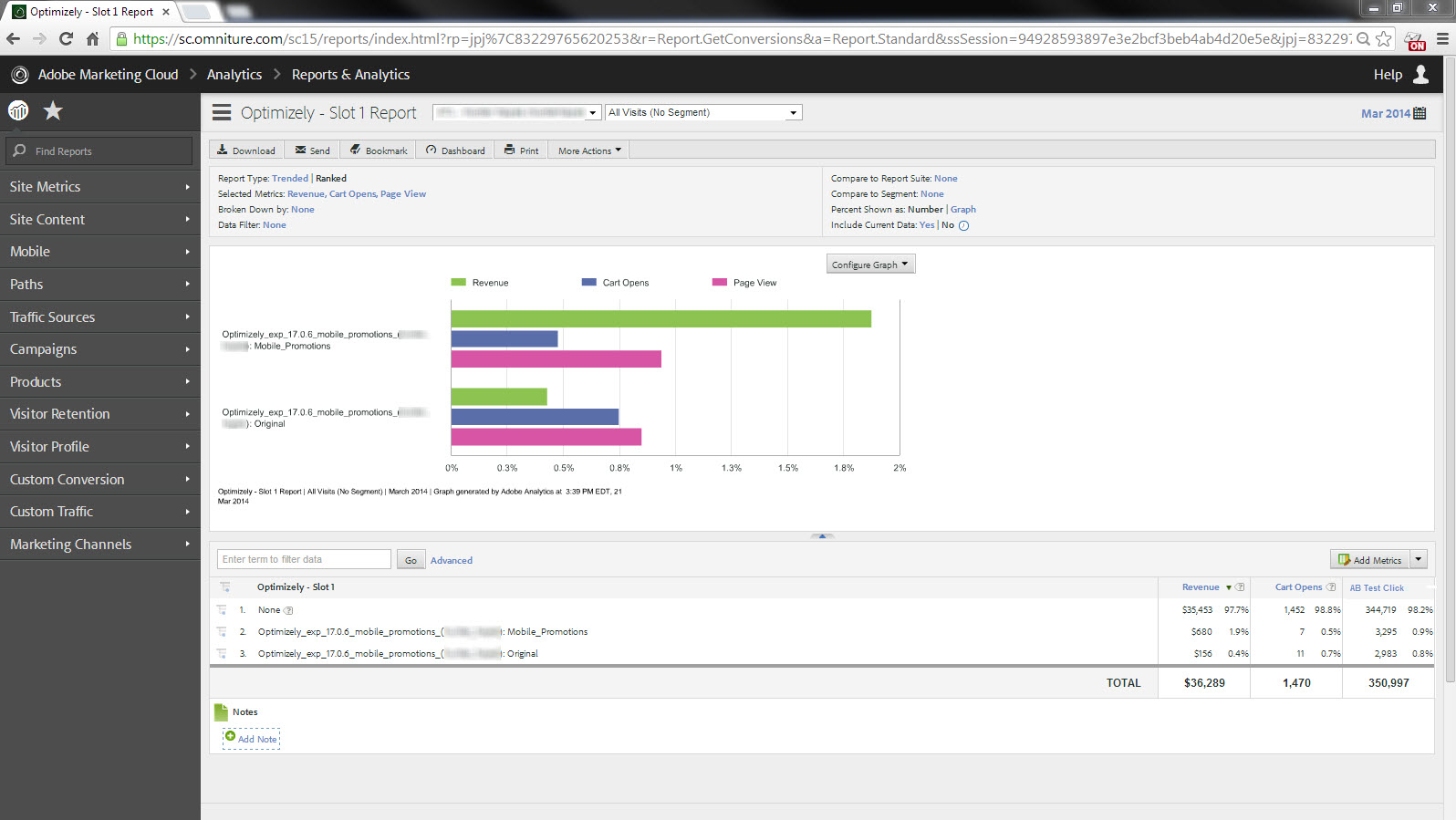This screenshot has height=820, width=1456.
Task: Click the help icon next to Revenue column
Action: (x=1240, y=587)
